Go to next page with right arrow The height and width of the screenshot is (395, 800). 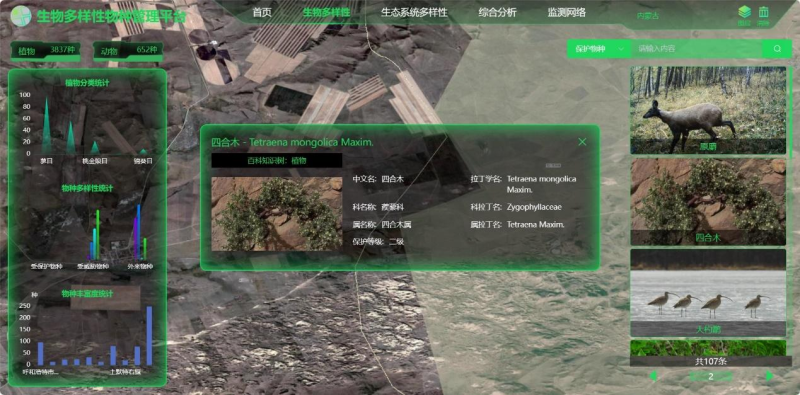tap(770, 376)
